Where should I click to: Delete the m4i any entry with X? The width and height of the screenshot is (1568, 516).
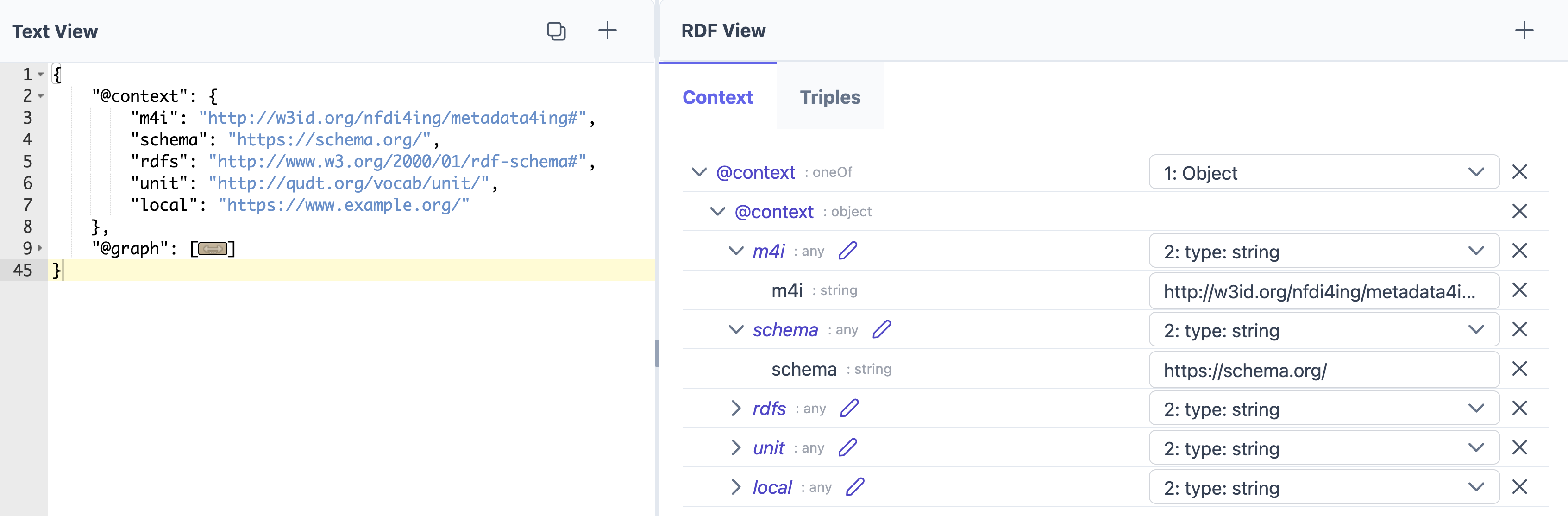coord(1520,251)
